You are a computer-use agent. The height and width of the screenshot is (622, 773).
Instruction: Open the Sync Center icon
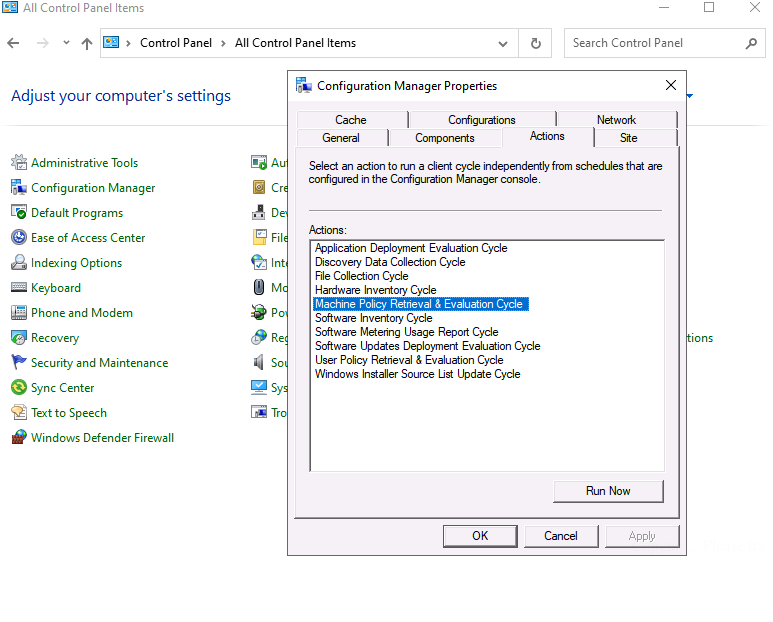point(19,388)
